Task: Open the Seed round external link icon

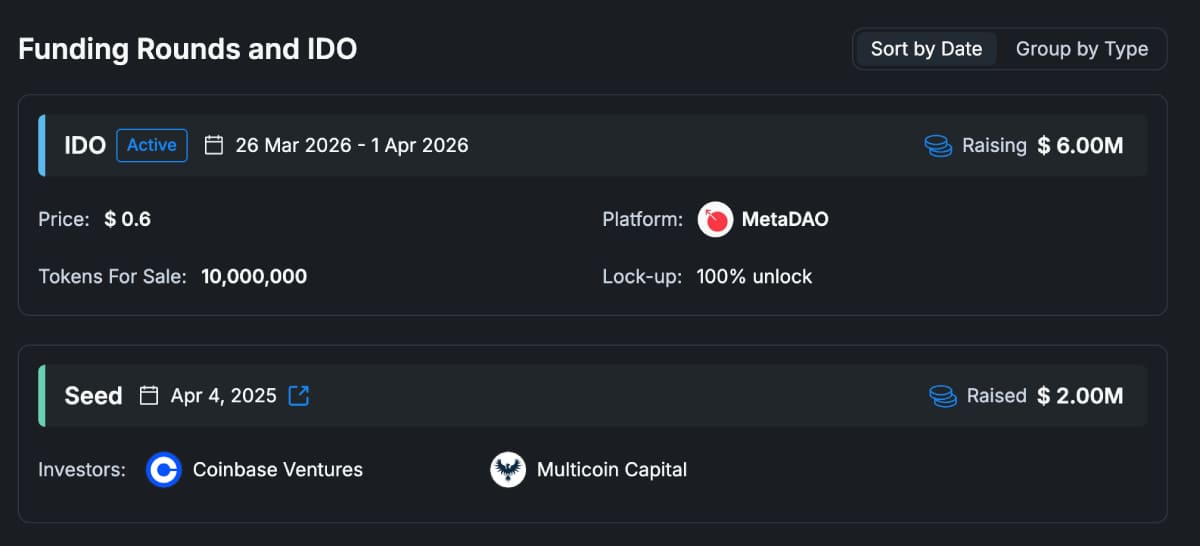Action: point(298,396)
